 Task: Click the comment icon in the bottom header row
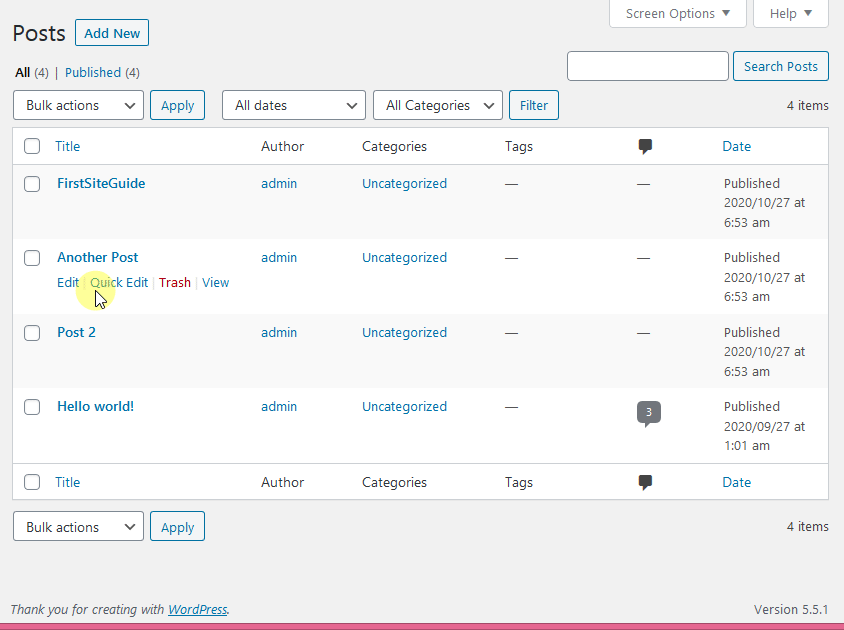(x=645, y=482)
